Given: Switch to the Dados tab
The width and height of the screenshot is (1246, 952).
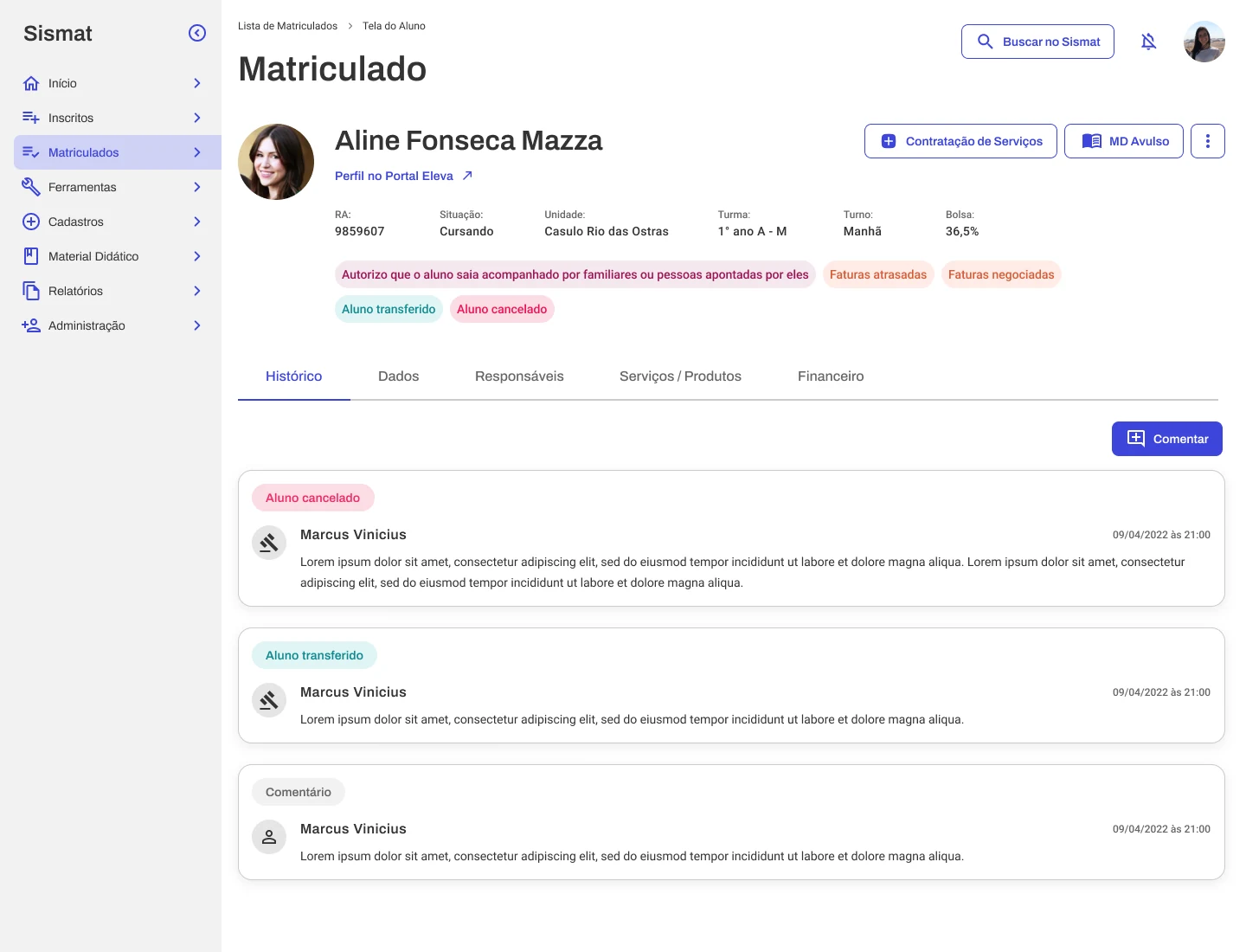Looking at the screenshot, I should [x=399, y=376].
